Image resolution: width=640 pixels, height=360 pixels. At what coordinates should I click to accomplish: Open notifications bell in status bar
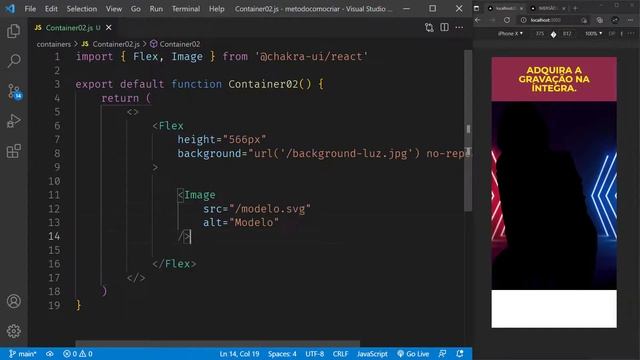coord(460,354)
